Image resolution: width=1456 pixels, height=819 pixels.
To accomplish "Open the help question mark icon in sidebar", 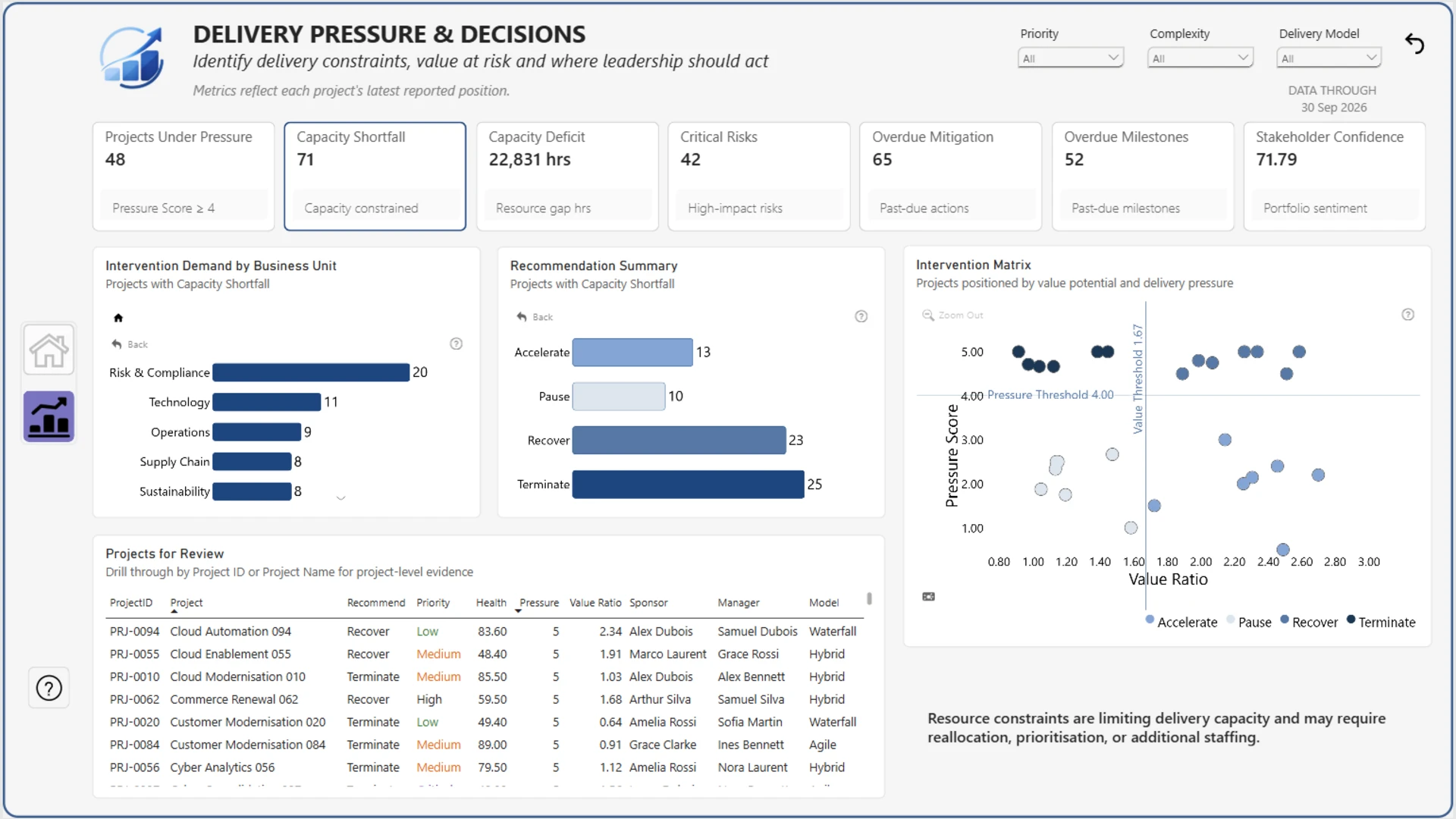I will point(49,689).
